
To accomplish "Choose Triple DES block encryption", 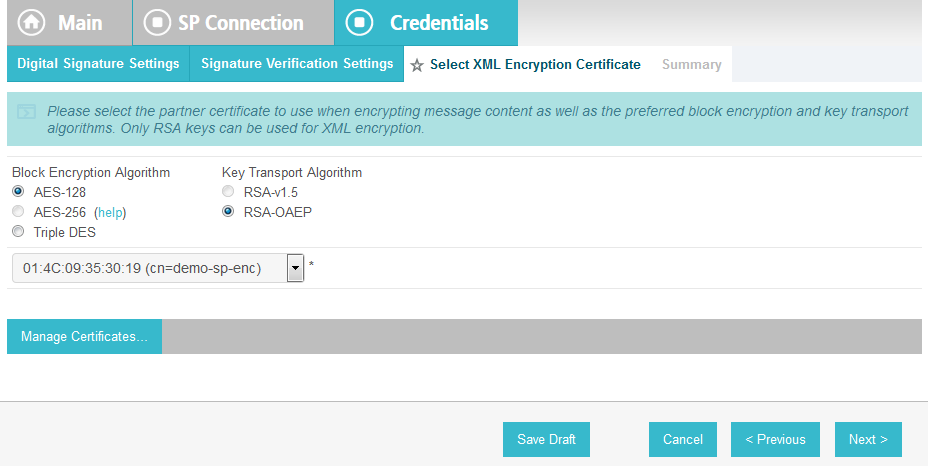I will click(18, 232).
